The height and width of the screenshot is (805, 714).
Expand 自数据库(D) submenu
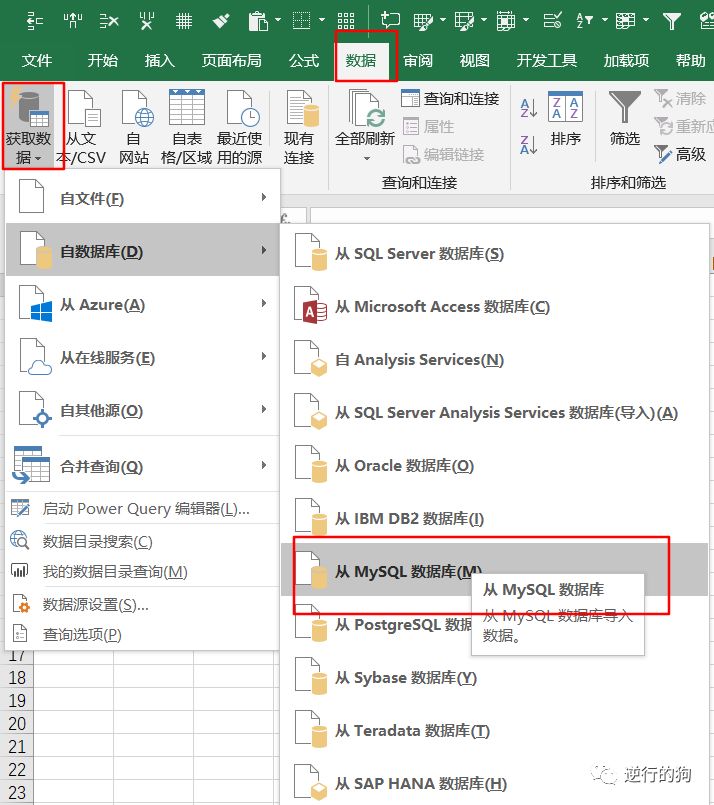(x=142, y=250)
